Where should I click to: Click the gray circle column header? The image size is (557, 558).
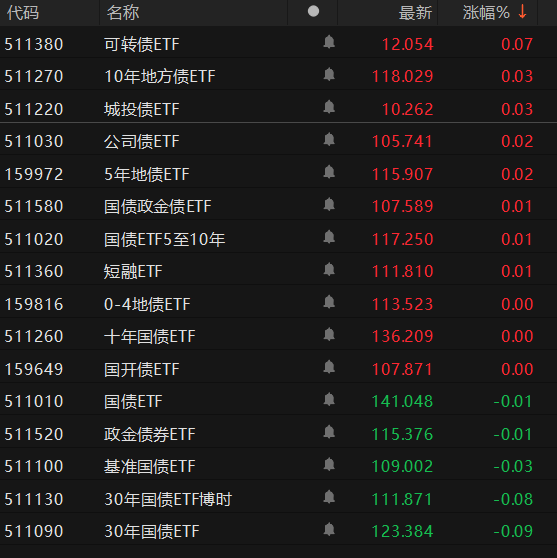tap(313, 11)
